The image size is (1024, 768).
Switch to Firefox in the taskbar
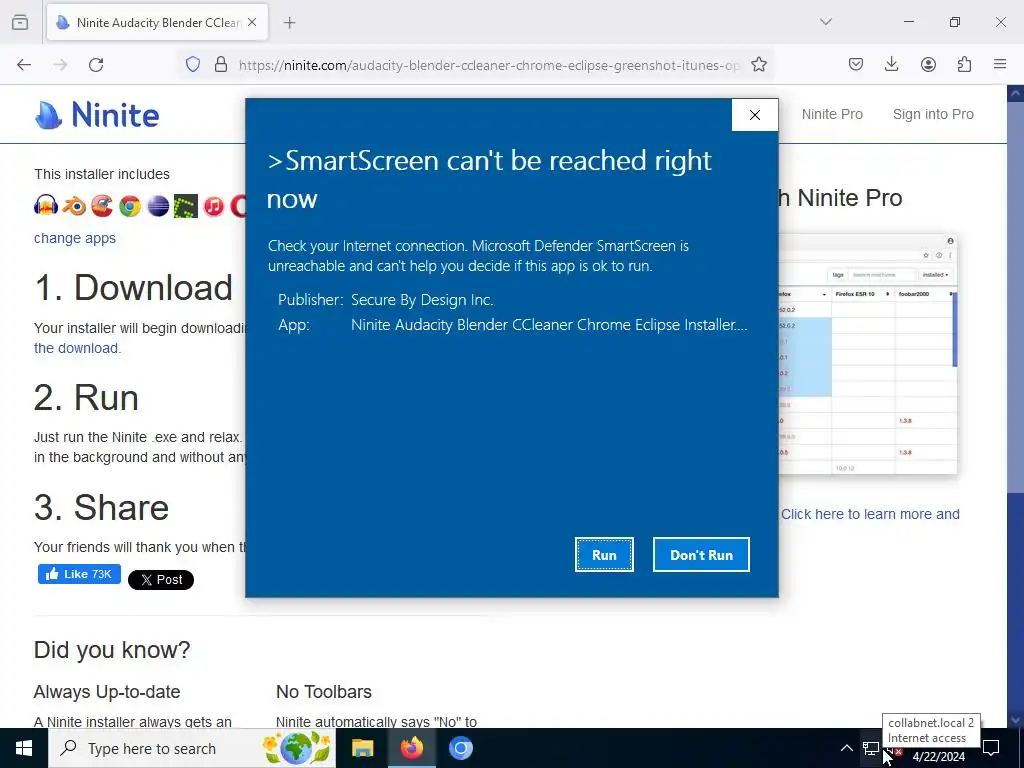(x=411, y=748)
